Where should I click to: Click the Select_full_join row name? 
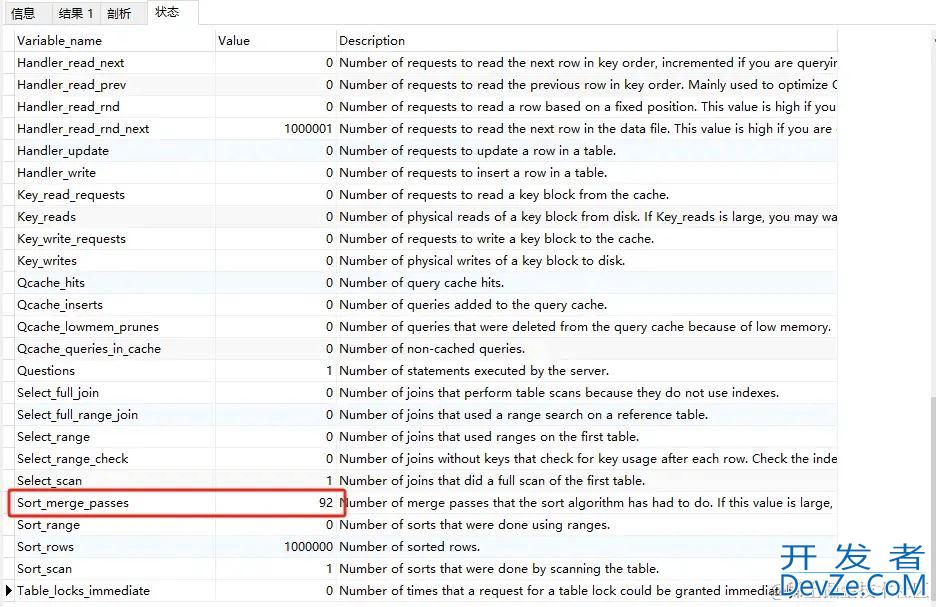58,393
